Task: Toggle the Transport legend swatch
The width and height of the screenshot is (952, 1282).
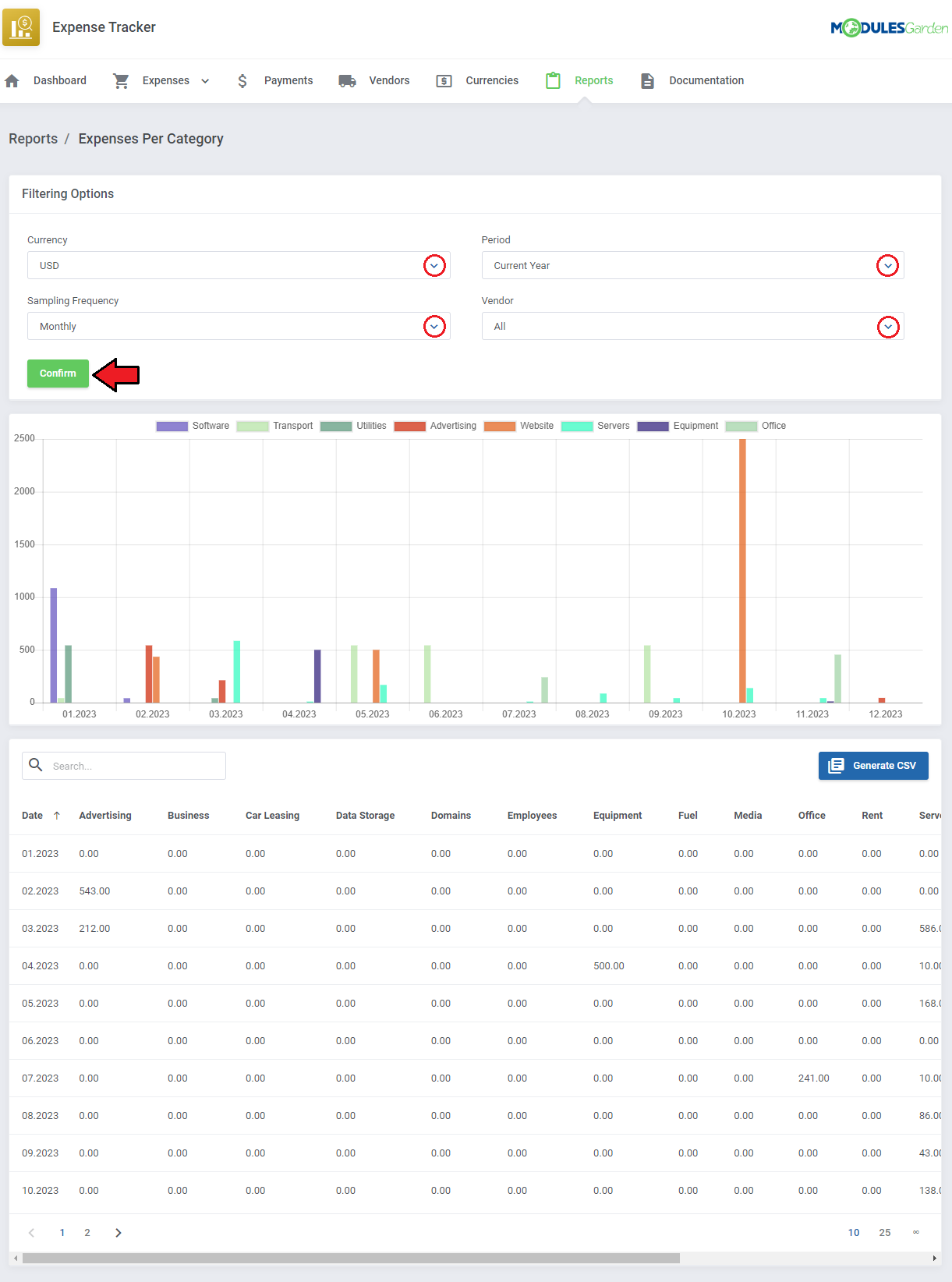Action: coord(253,426)
